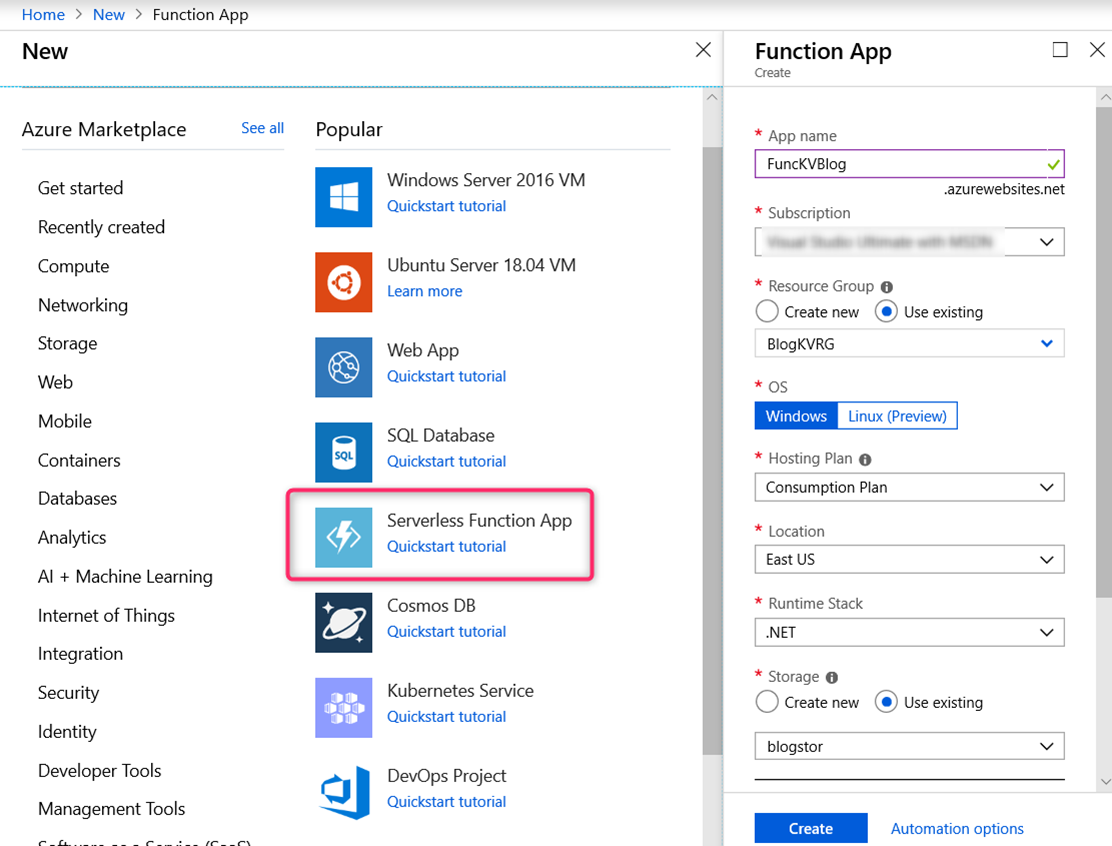The height and width of the screenshot is (846, 1112).
Task: Select Create new for Storage
Action: click(767, 702)
